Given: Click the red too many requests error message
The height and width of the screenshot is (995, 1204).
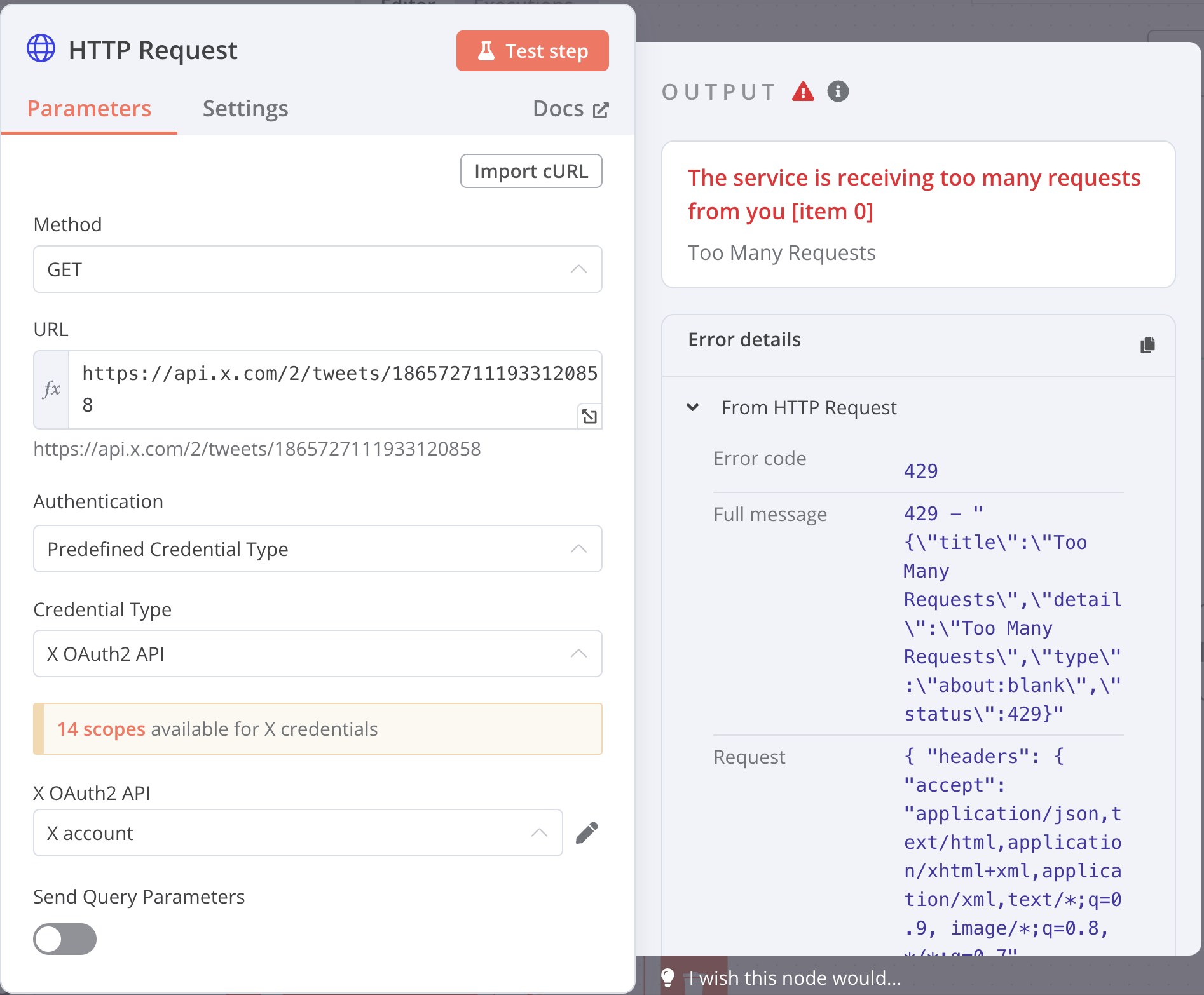Looking at the screenshot, I should click(914, 194).
